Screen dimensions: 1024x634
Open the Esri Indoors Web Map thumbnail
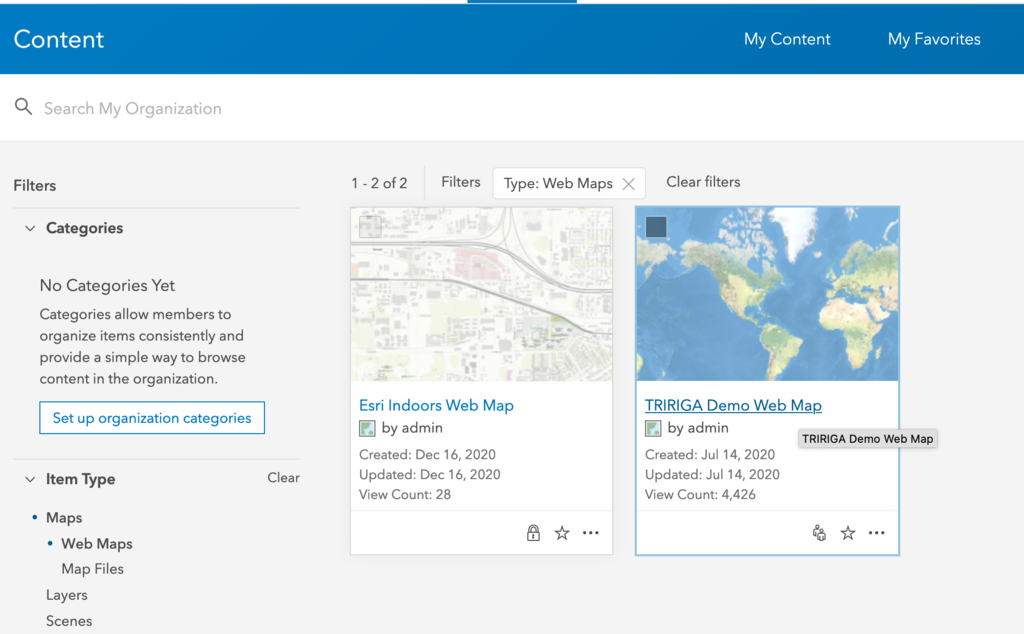481,294
